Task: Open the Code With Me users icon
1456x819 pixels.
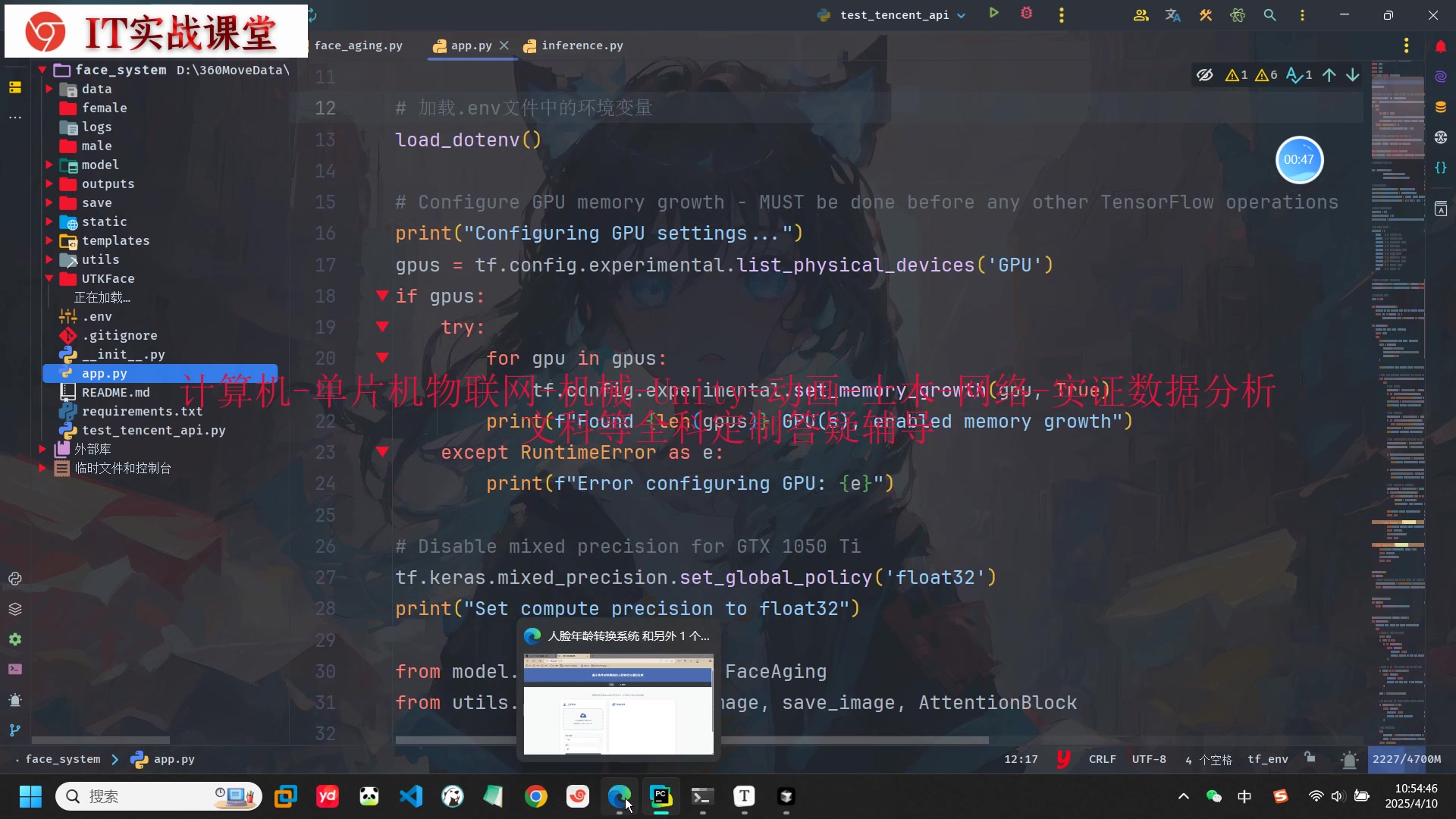Action: click(x=1141, y=15)
